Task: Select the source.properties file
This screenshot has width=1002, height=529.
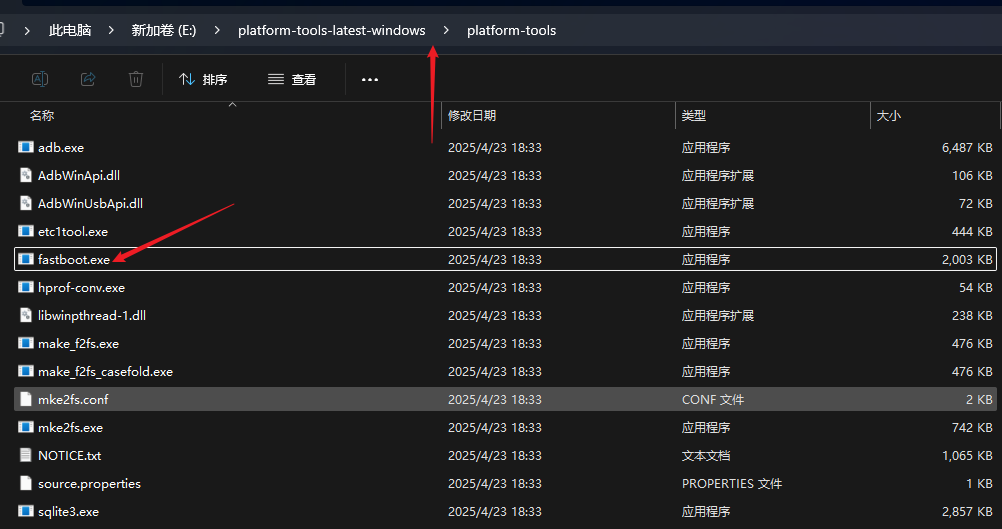Action: pos(89,483)
